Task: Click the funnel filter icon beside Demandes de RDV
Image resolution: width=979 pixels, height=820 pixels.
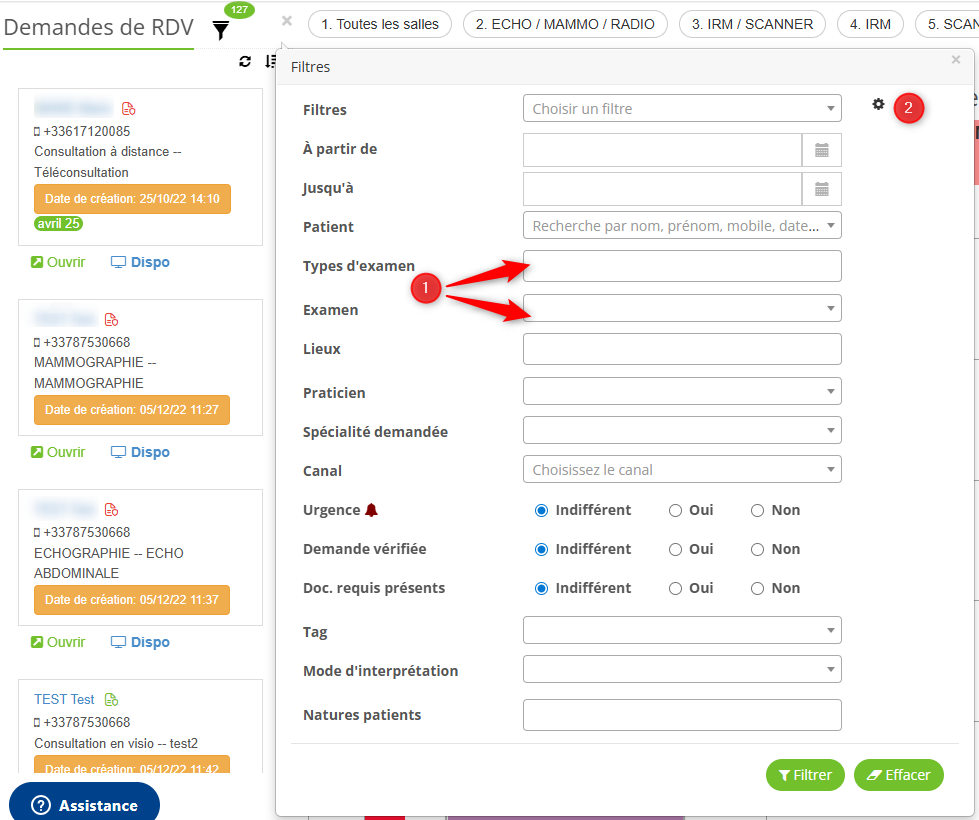Action: click(x=221, y=31)
